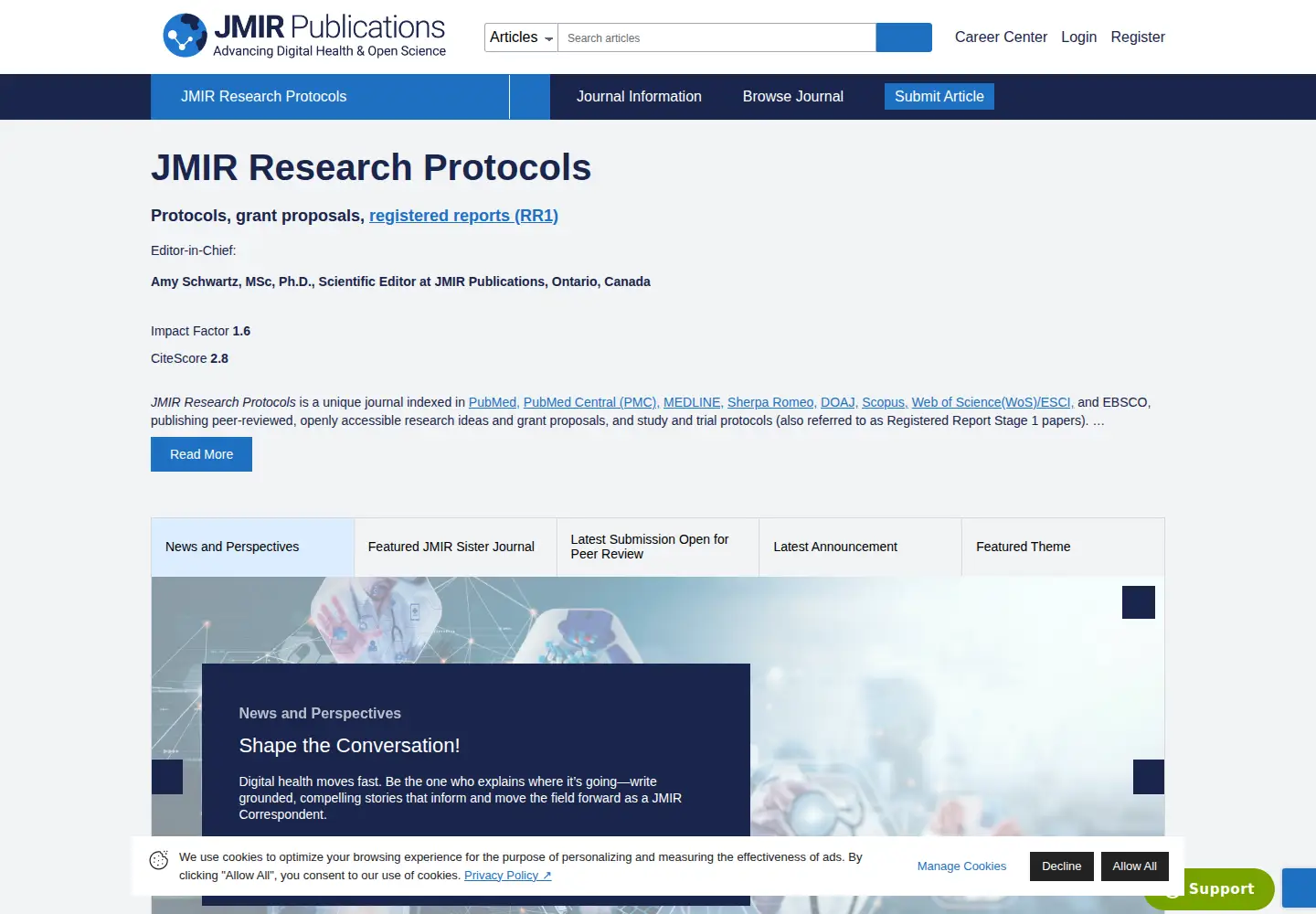Expand the journal menu beside JMIR Research Protocols

click(530, 97)
